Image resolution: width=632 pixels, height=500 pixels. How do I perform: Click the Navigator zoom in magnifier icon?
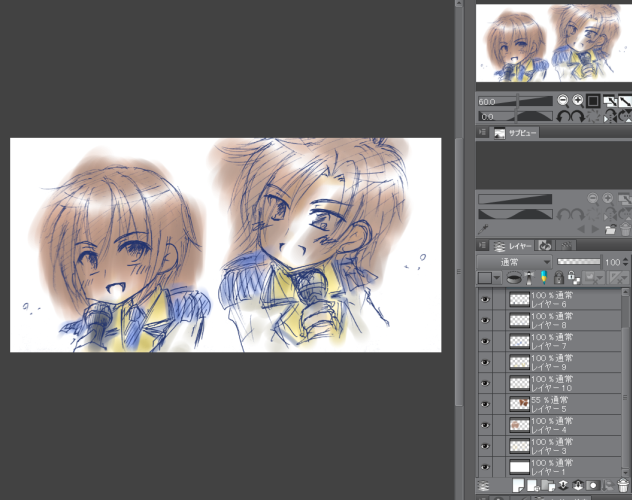pyautogui.click(x=578, y=100)
